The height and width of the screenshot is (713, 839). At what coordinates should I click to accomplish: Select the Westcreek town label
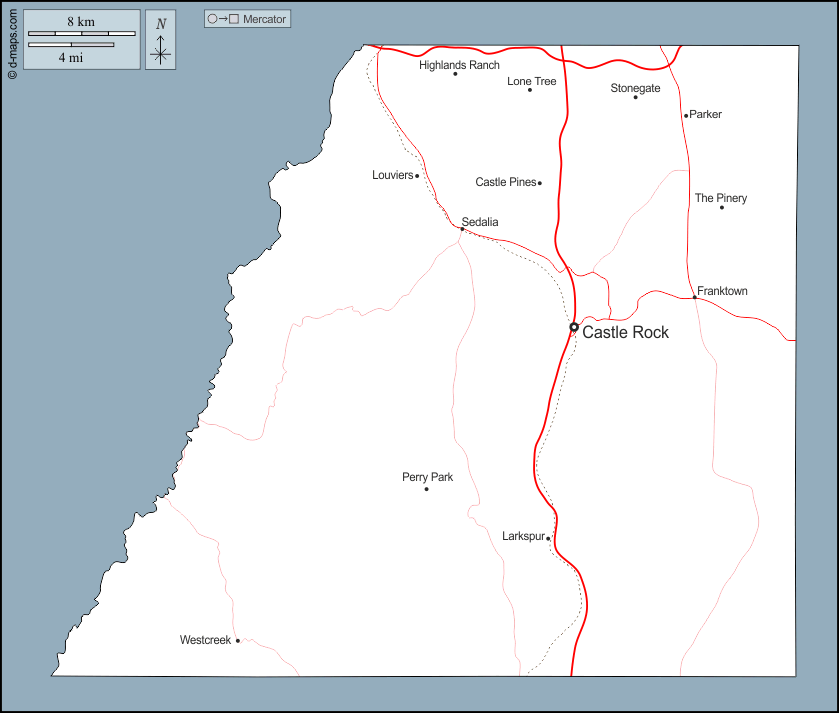point(205,639)
